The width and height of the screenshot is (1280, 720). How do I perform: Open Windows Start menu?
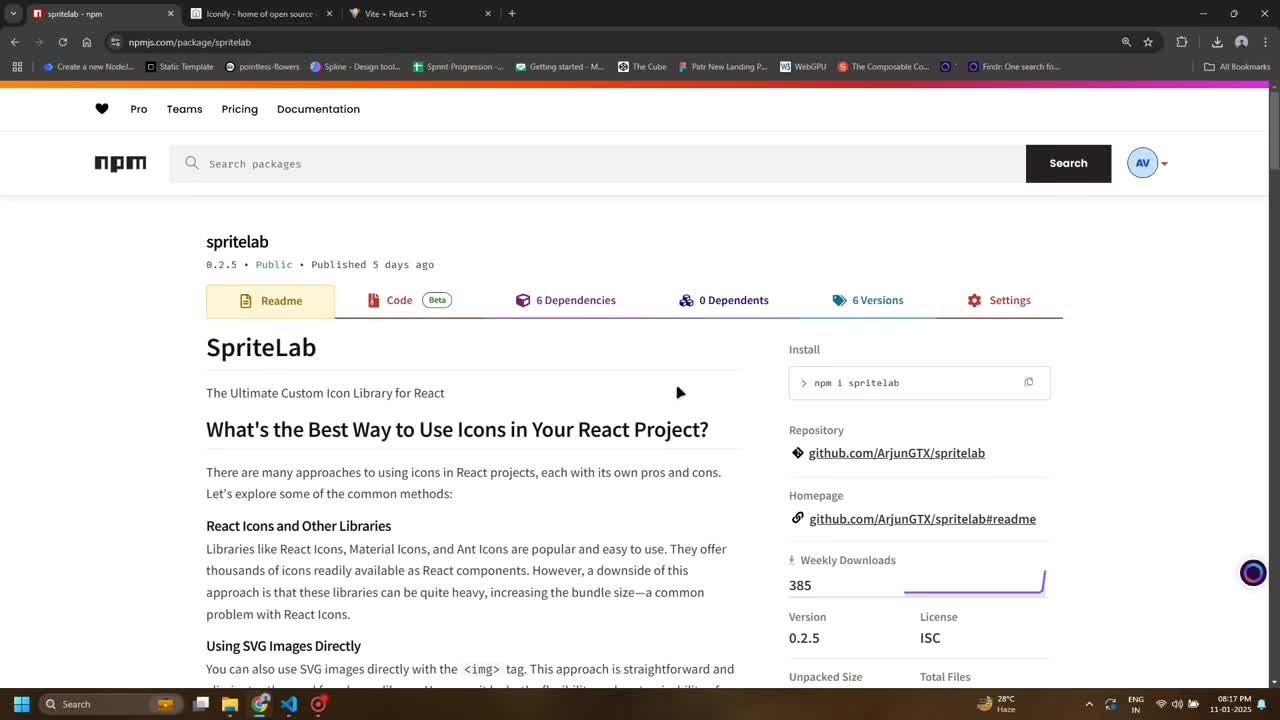21,704
